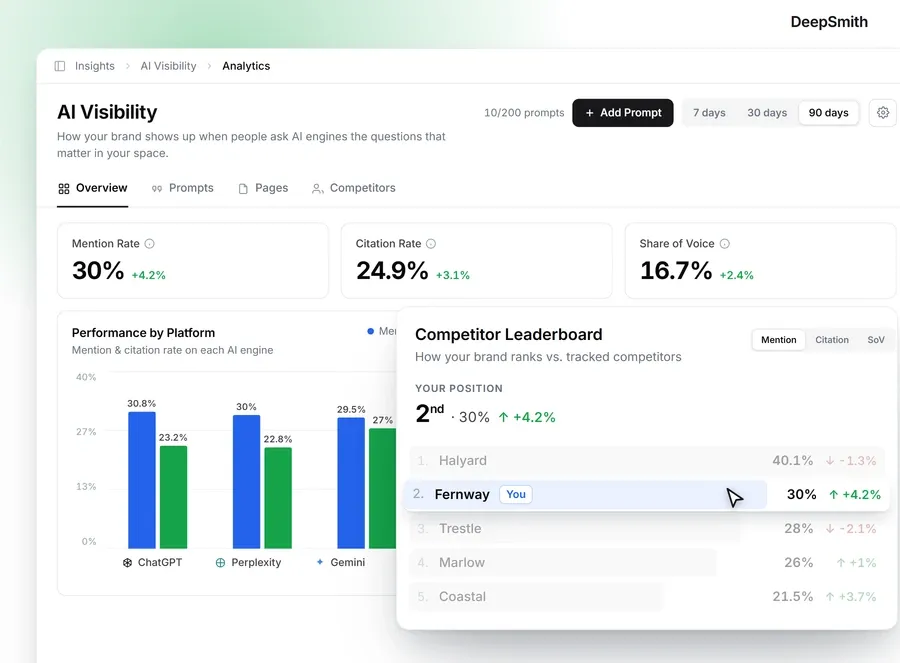The image size is (900, 663).
Task: Select the 30 days range
Action: click(767, 113)
